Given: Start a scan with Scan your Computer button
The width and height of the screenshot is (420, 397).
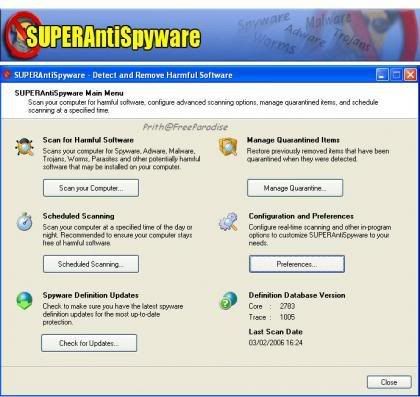Looking at the screenshot, I should point(91,188).
